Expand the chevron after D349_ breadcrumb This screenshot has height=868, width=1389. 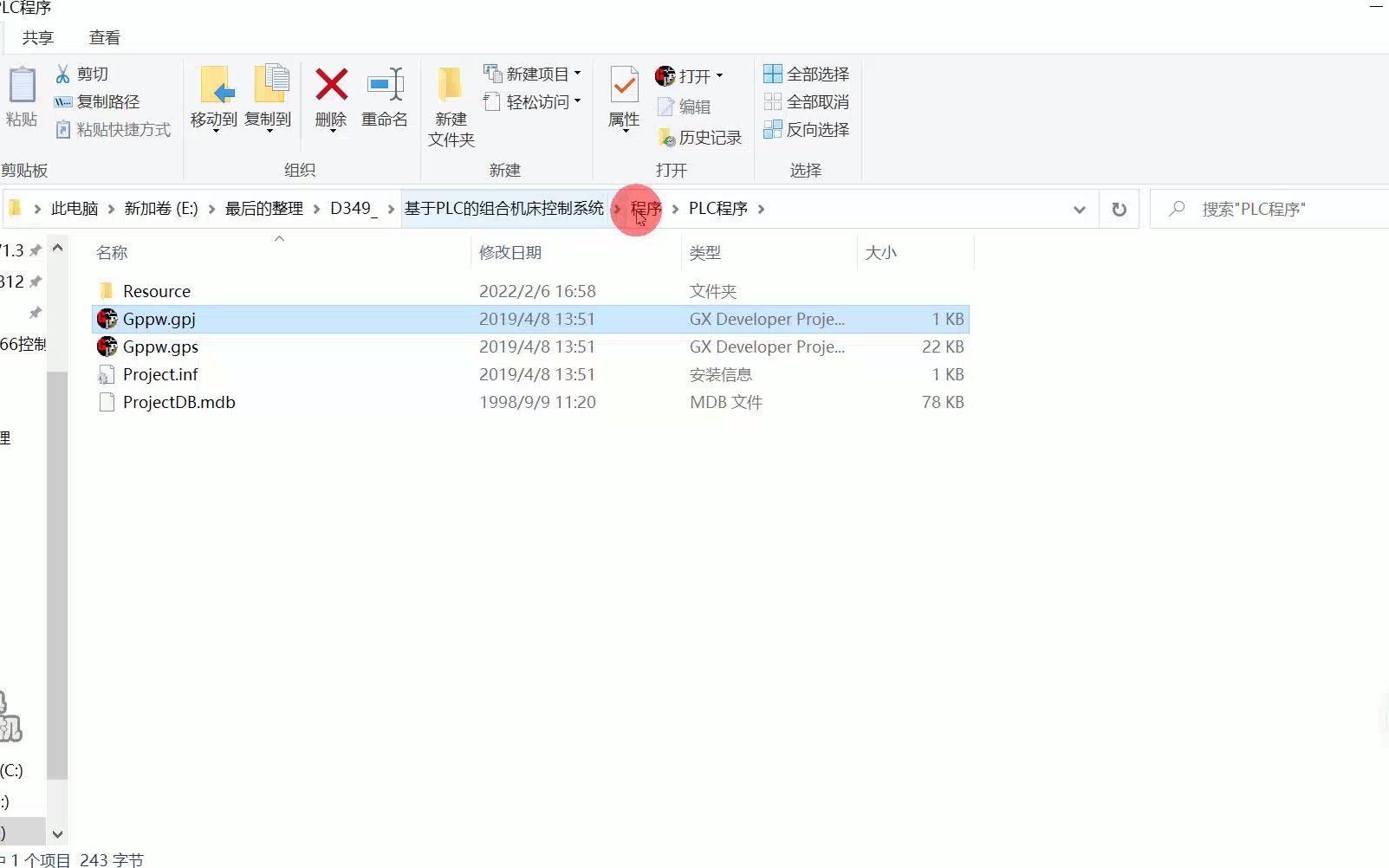392,209
